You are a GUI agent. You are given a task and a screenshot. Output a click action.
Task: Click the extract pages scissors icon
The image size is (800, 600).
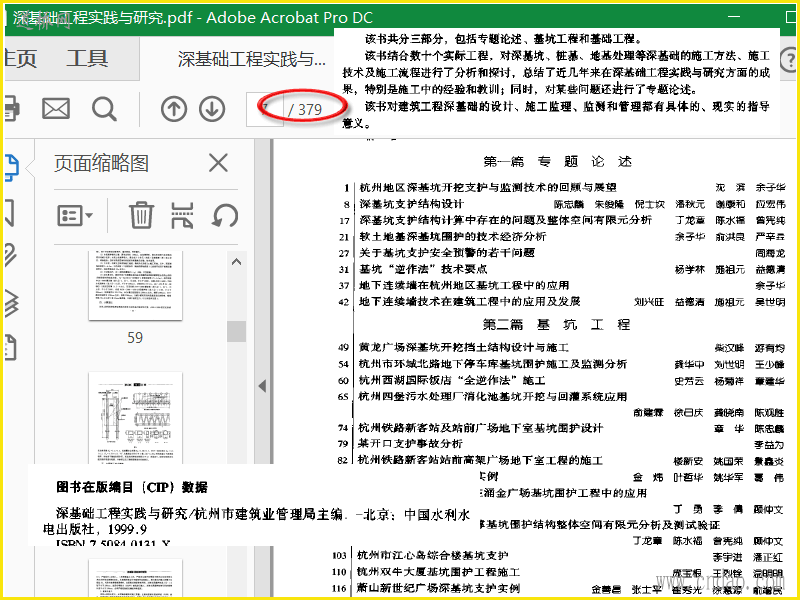click(x=182, y=215)
